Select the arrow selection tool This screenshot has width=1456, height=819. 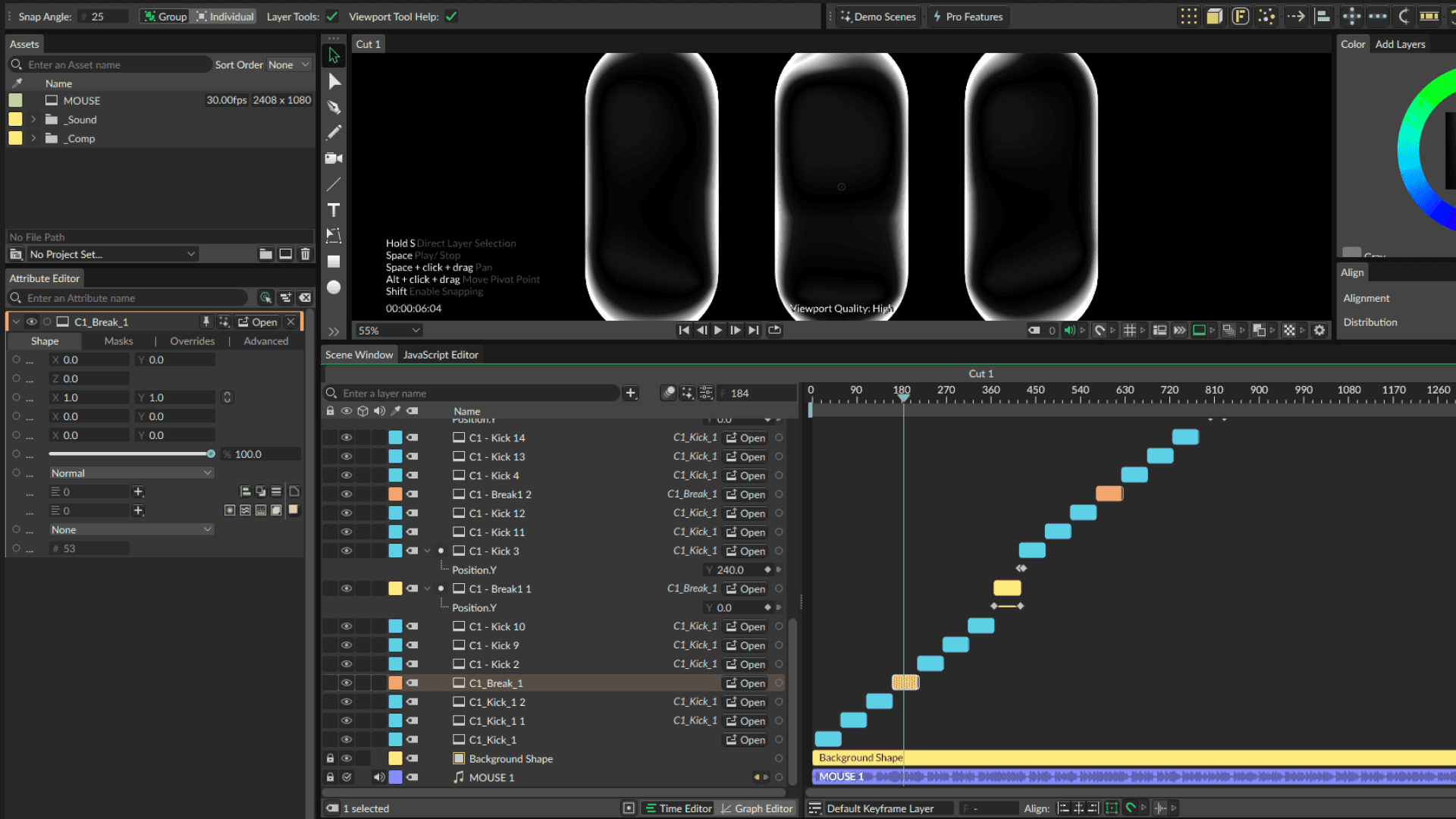(334, 55)
